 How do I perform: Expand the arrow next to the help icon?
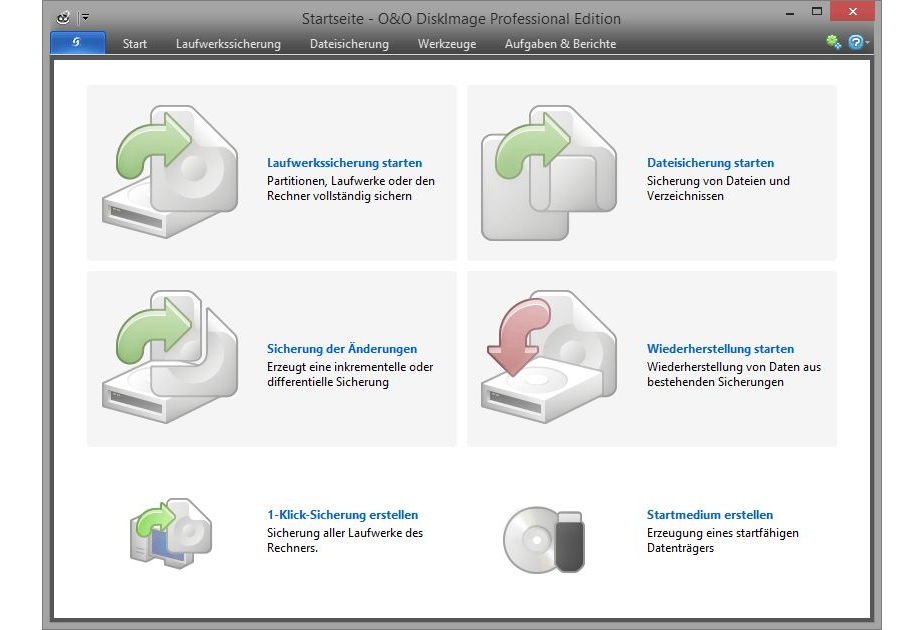coord(867,42)
